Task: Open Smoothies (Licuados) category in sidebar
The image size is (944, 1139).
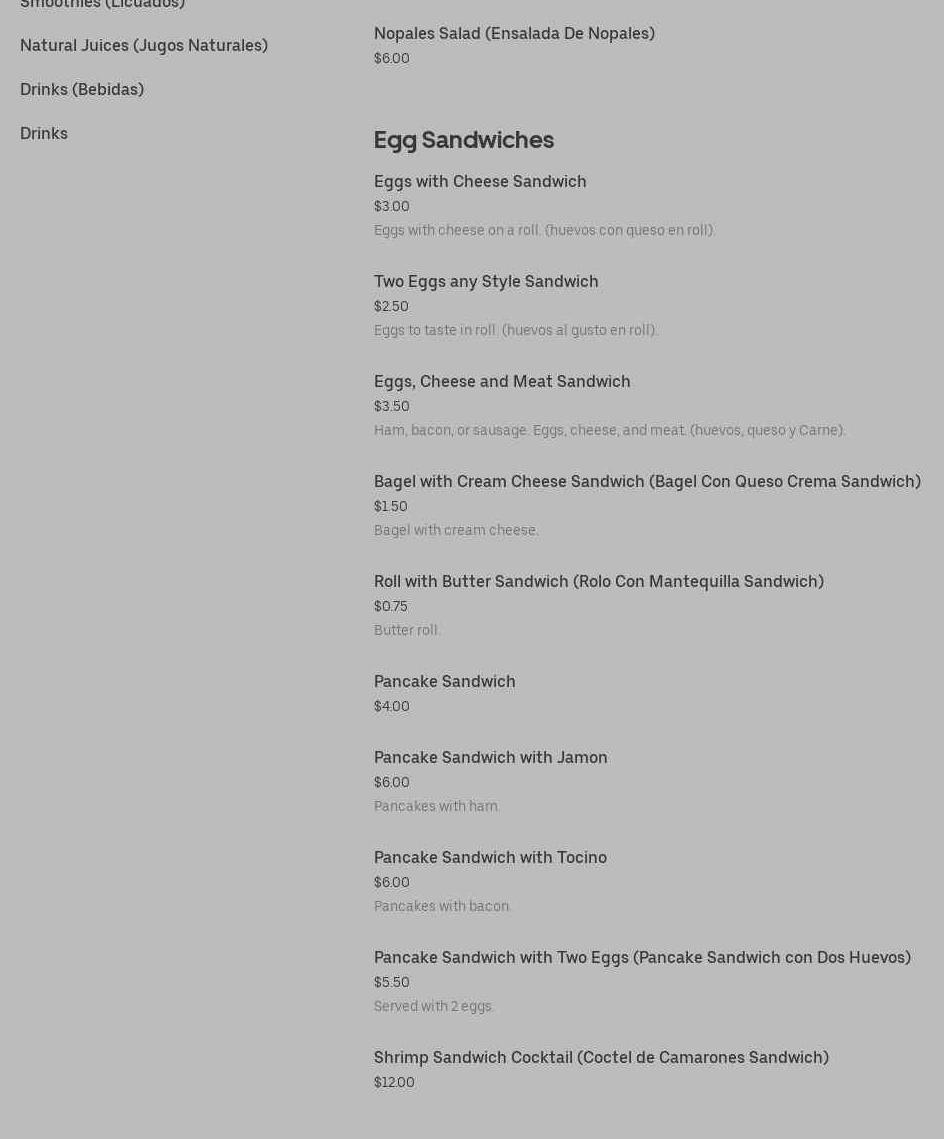Action: coord(102,4)
